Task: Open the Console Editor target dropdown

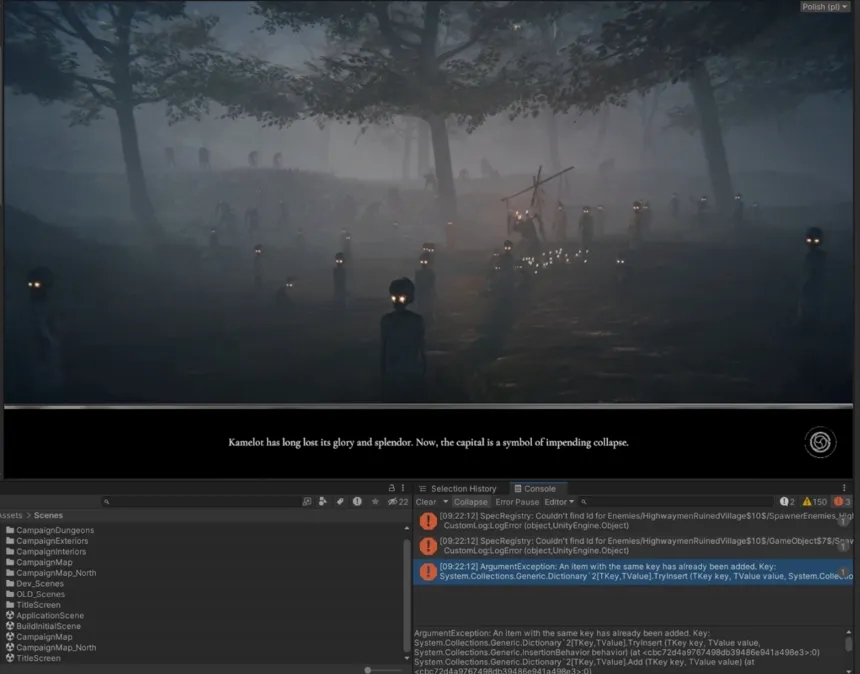Action: (x=559, y=502)
